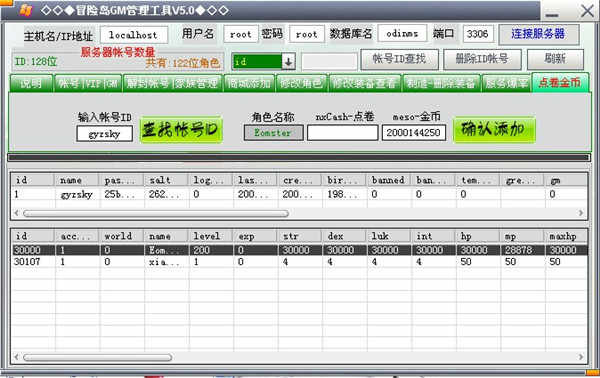
Task: Switch to the 解封帐号|家族管理 tab
Action: 173,83
